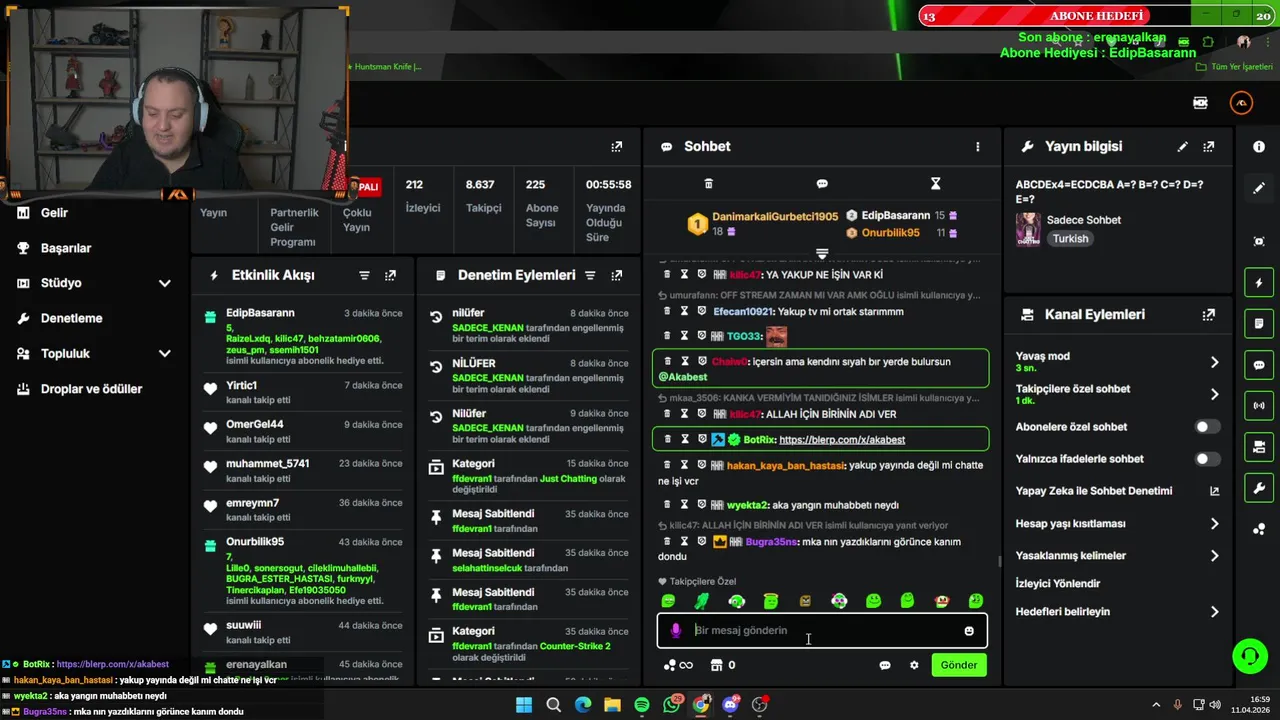Pop out the Yayın bilgisi panel
The image size is (1280, 720).
(1209, 146)
